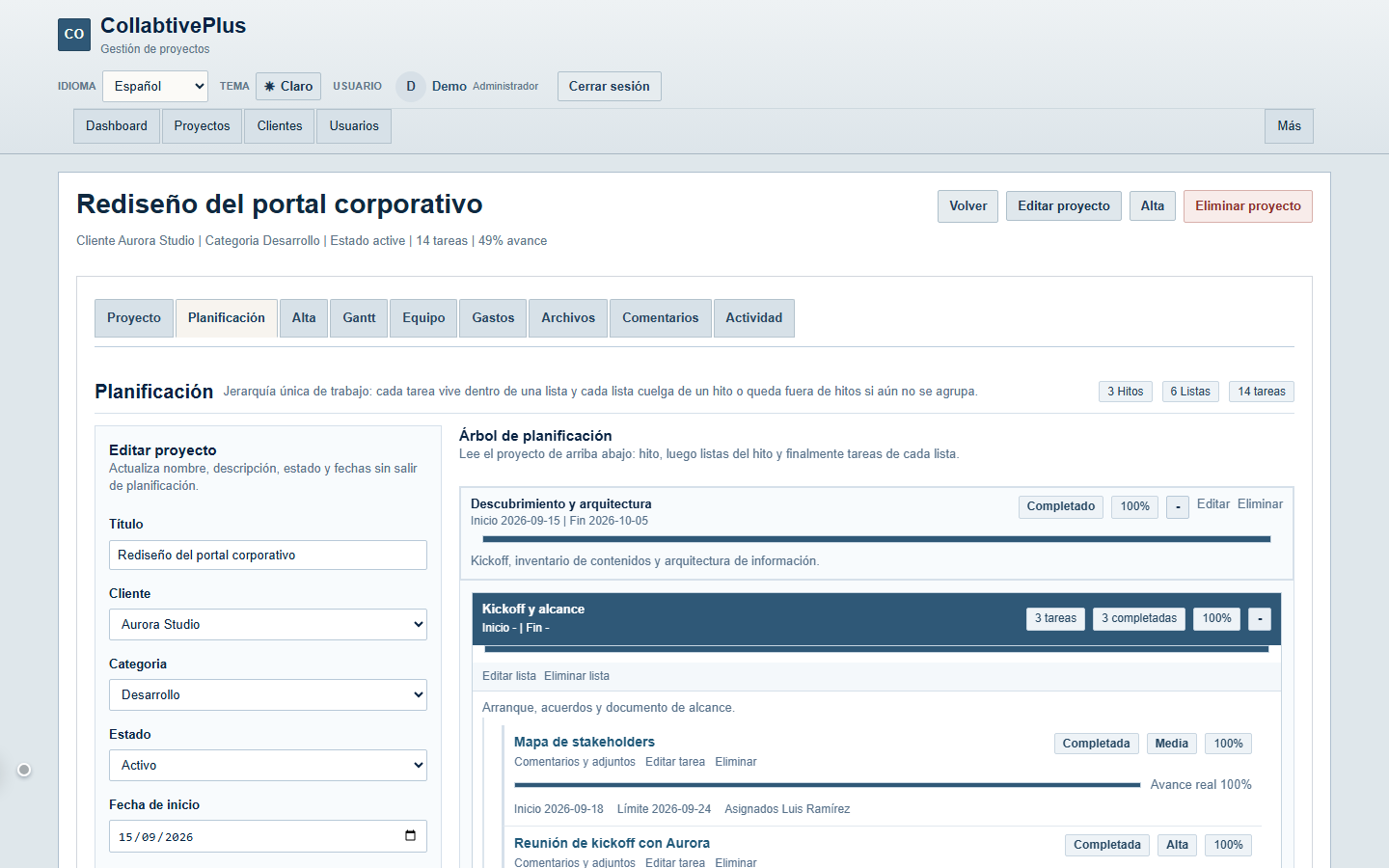This screenshot has height=868, width=1389.
Task: Open the Más navigation menu
Action: pos(1290,126)
